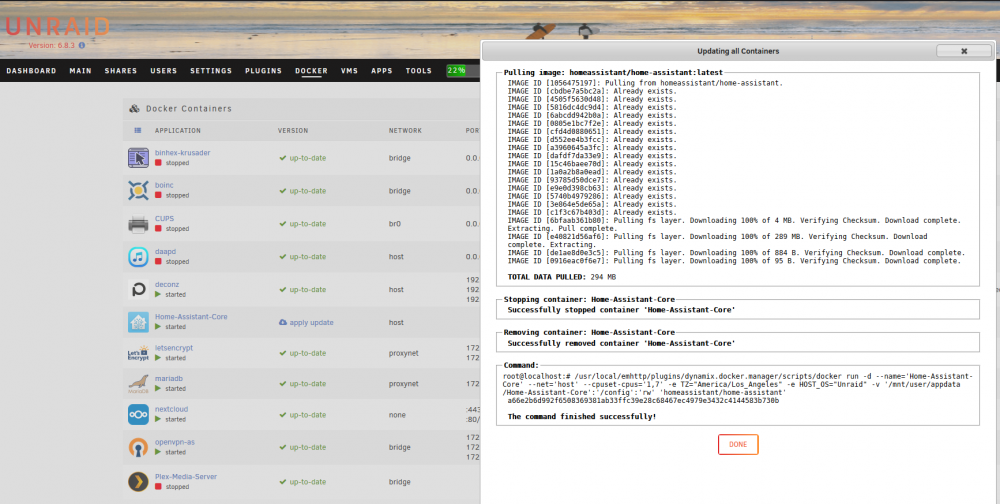1000x504 pixels.
Task: Click 'Successfully stopped container' message
Action: pyautogui.click(x=621, y=310)
